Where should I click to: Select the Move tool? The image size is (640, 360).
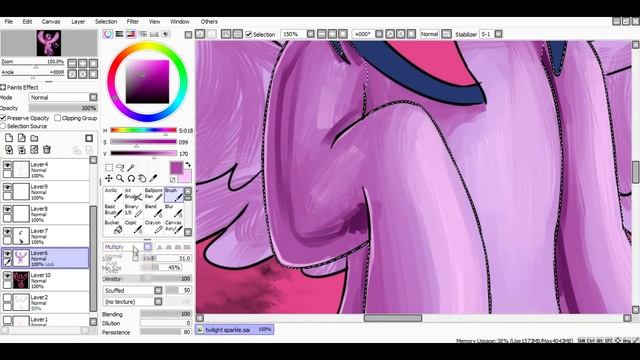109,178
